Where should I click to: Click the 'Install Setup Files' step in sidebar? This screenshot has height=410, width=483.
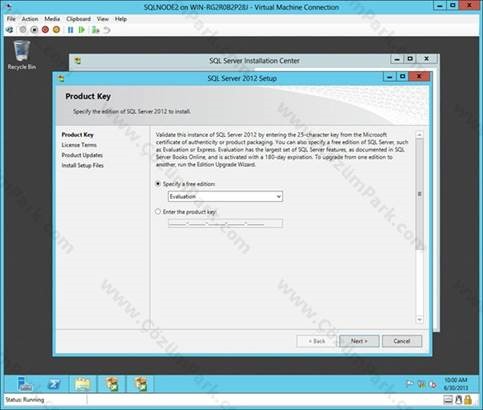tap(83, 165)
